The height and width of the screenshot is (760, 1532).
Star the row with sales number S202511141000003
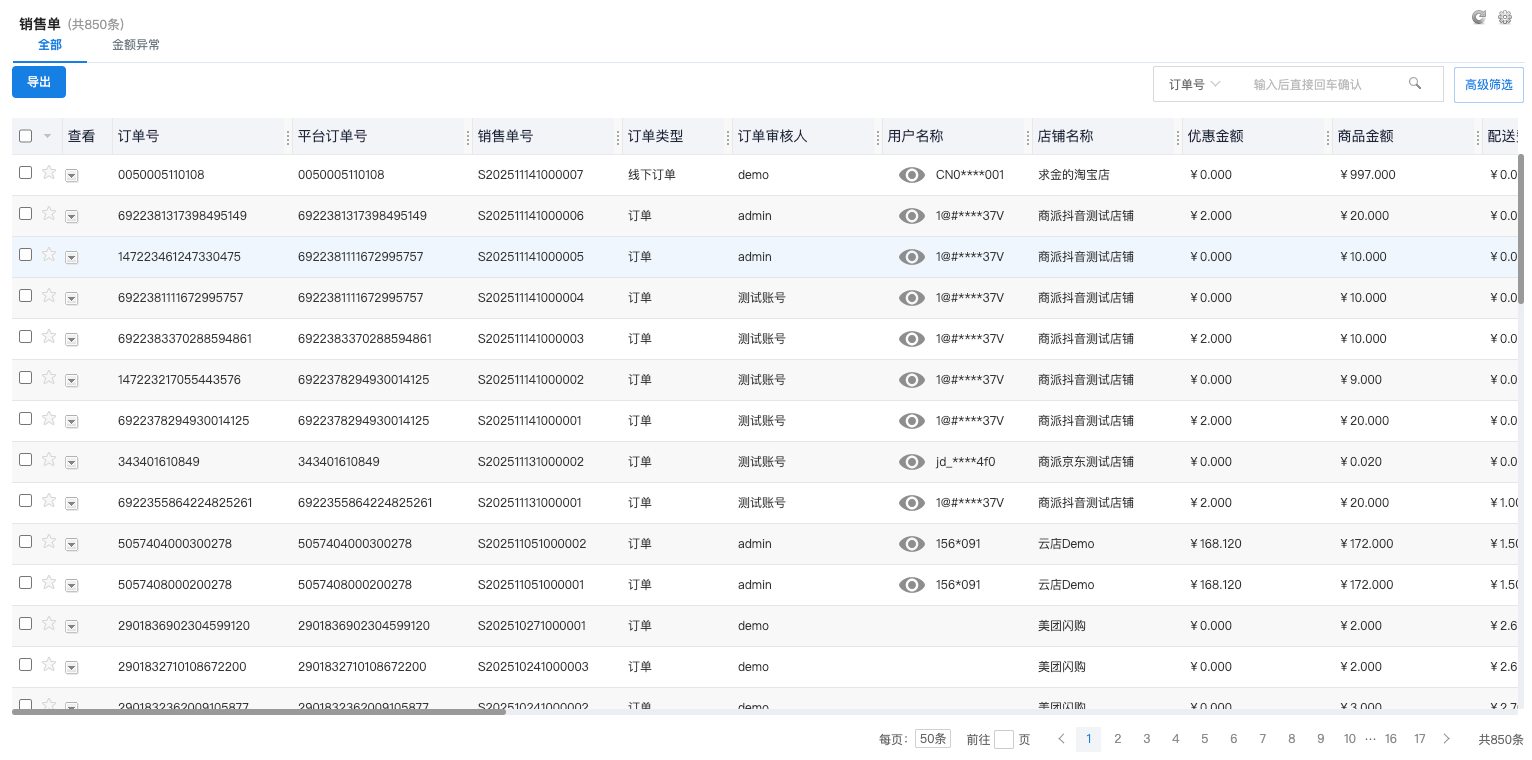[49, 336]
